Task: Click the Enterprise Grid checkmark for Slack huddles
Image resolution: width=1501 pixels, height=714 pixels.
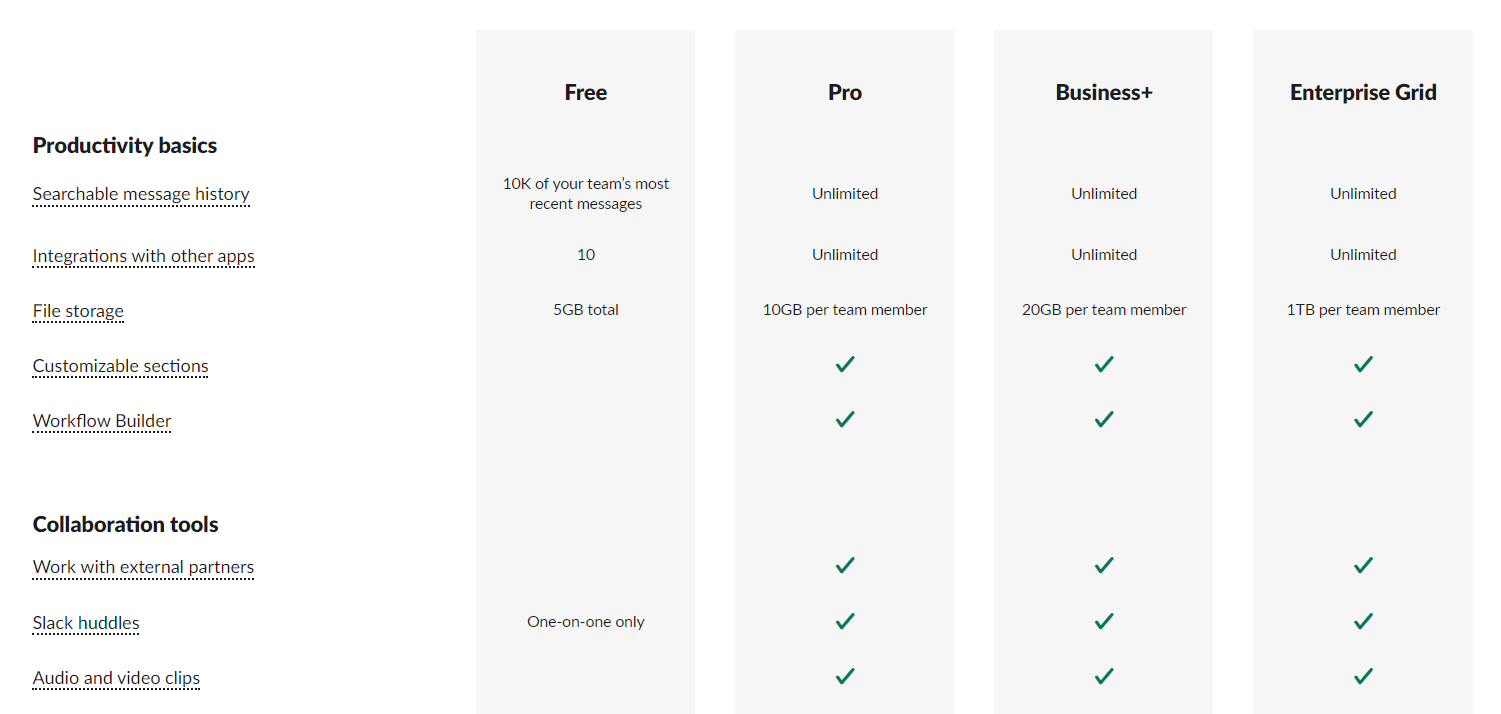Action: coord(1363,621)
